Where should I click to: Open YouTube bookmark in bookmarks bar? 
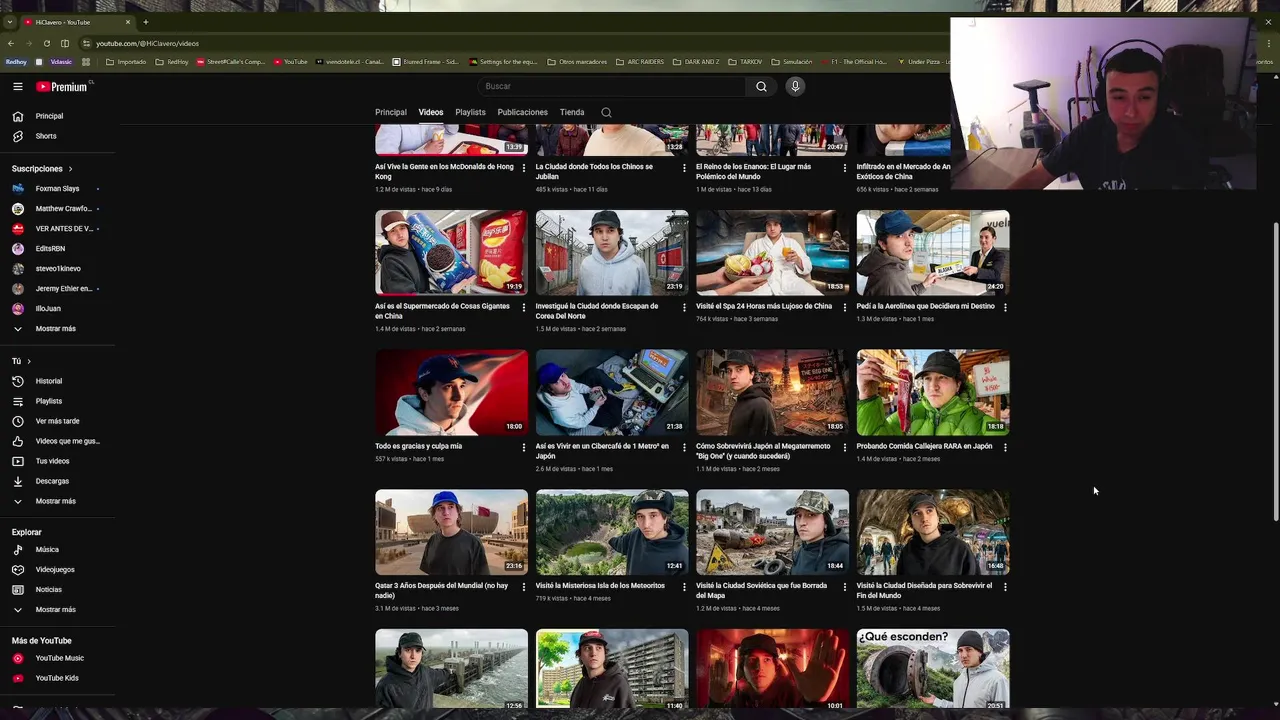(x=291, y=62)
